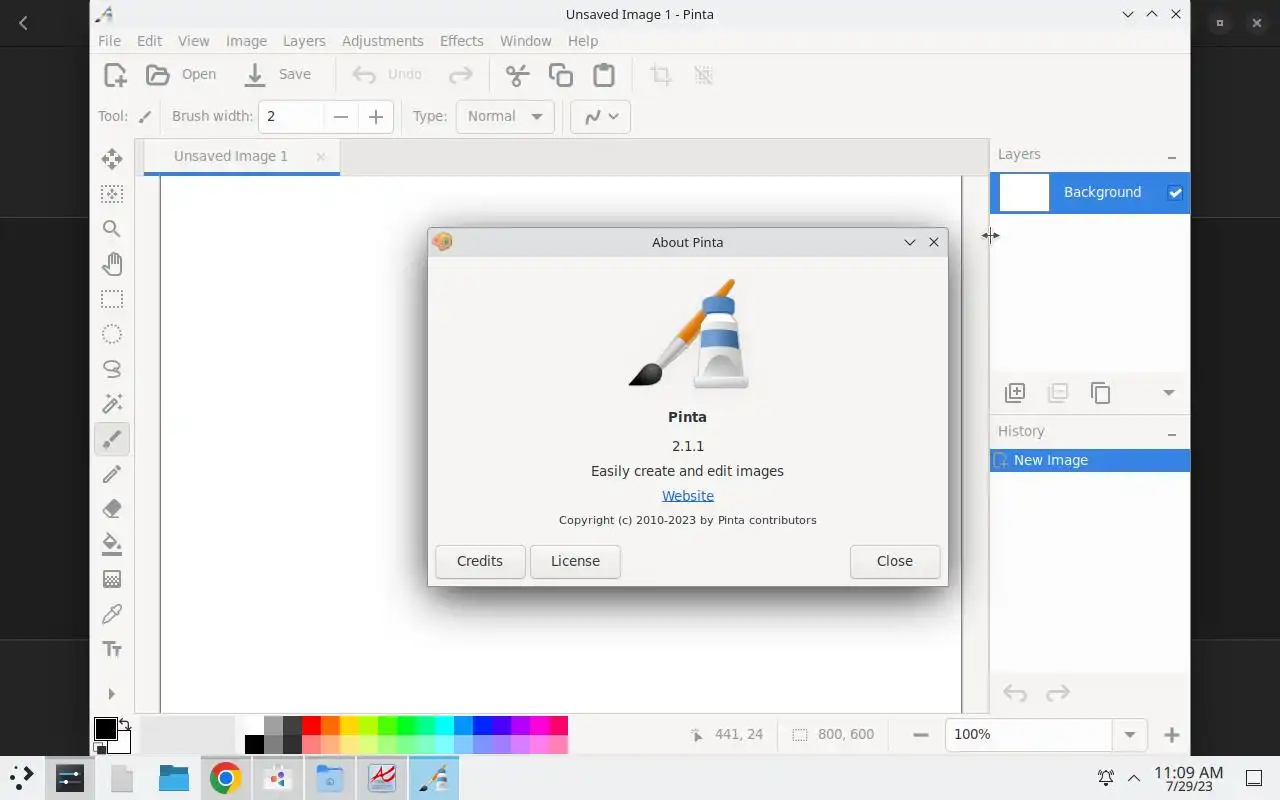Viewport: 1280px width, 800px height.
Task: Select the Move Selection tool
Action: tap(112, 194)
